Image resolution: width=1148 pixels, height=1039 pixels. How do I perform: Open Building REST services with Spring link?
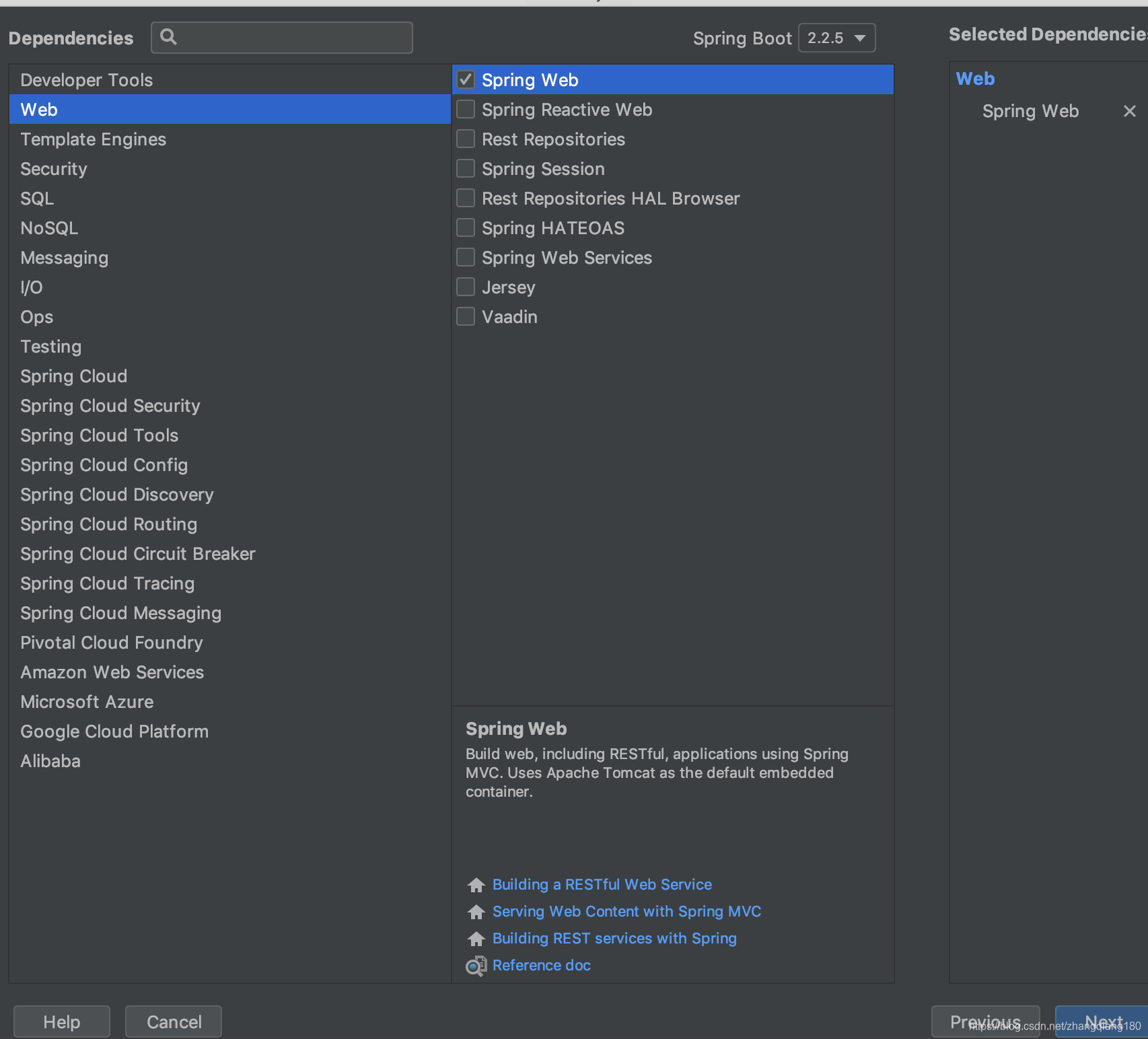pyautogui.click(x=614, y=938)
